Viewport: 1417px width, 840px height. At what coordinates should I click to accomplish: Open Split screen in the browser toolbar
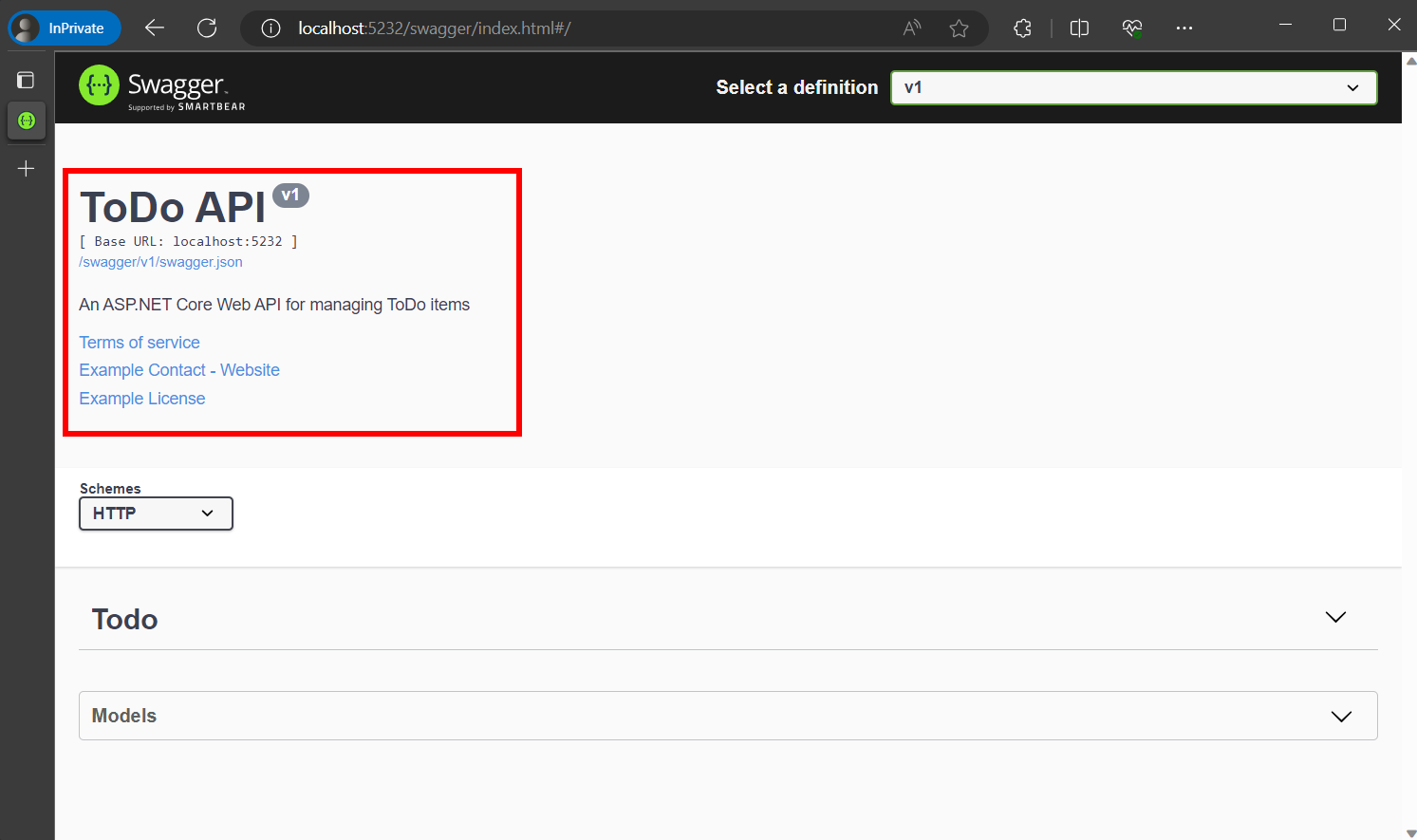tap(1079, 28)
